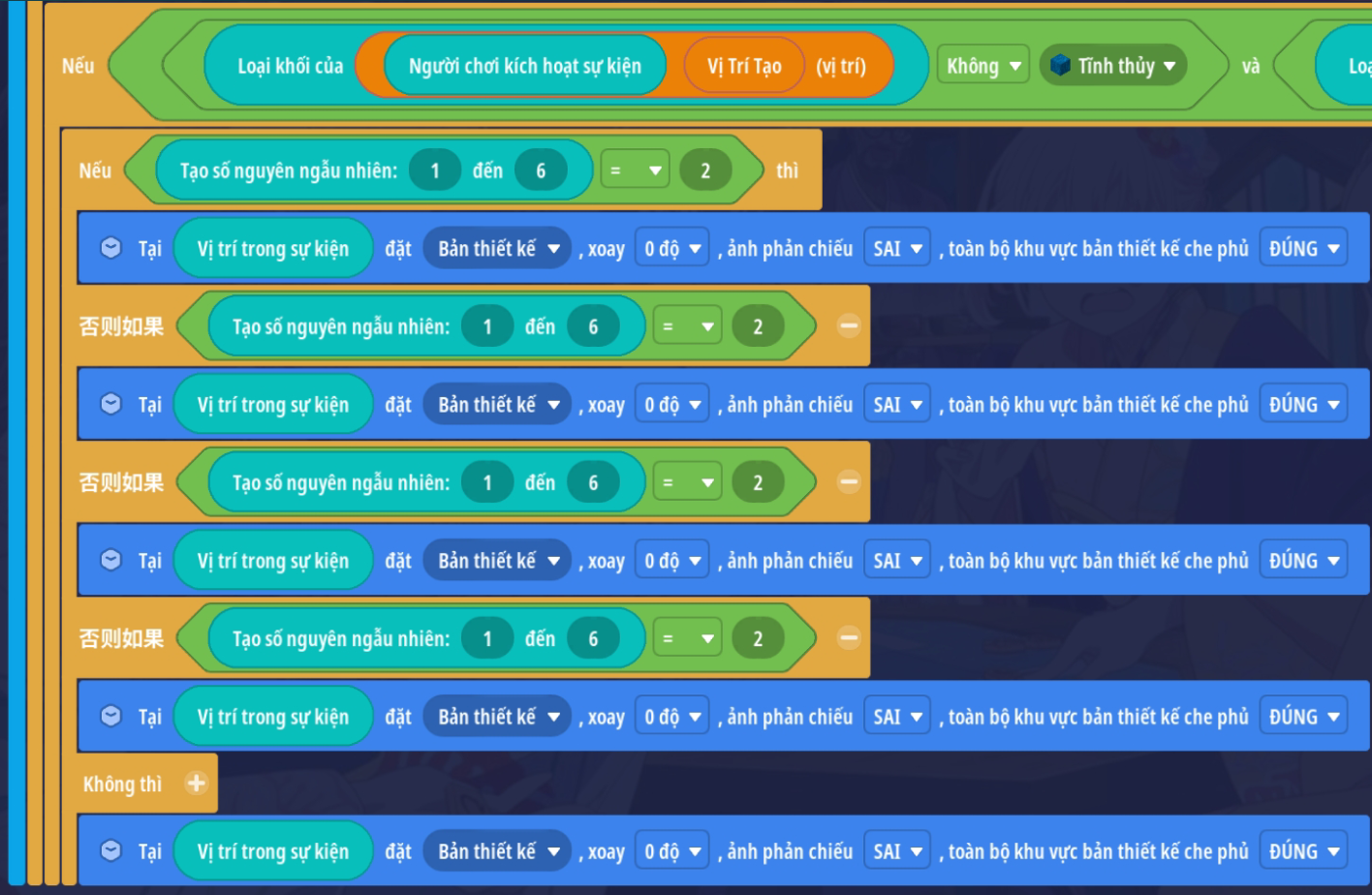Click the minus icon on the second 否则如果 row

click(849, 482)
